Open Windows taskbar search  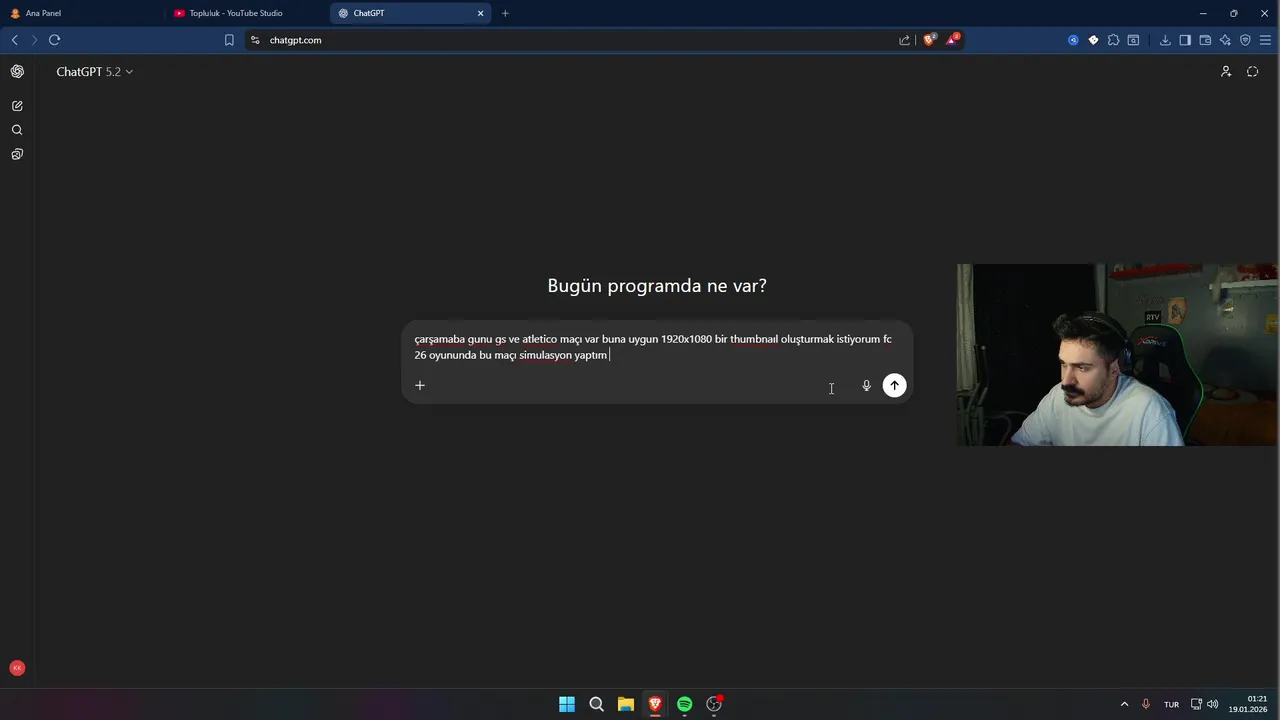pos(596,704)
